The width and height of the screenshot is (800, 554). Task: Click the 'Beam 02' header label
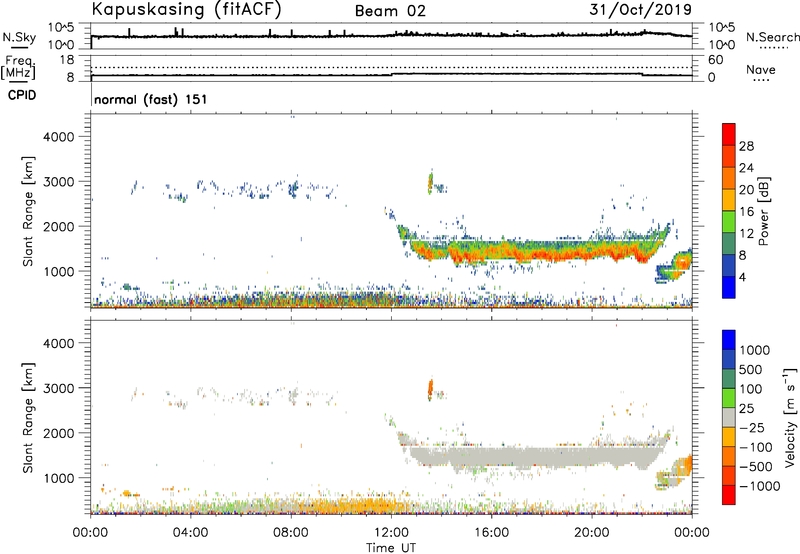pos(390,11)
